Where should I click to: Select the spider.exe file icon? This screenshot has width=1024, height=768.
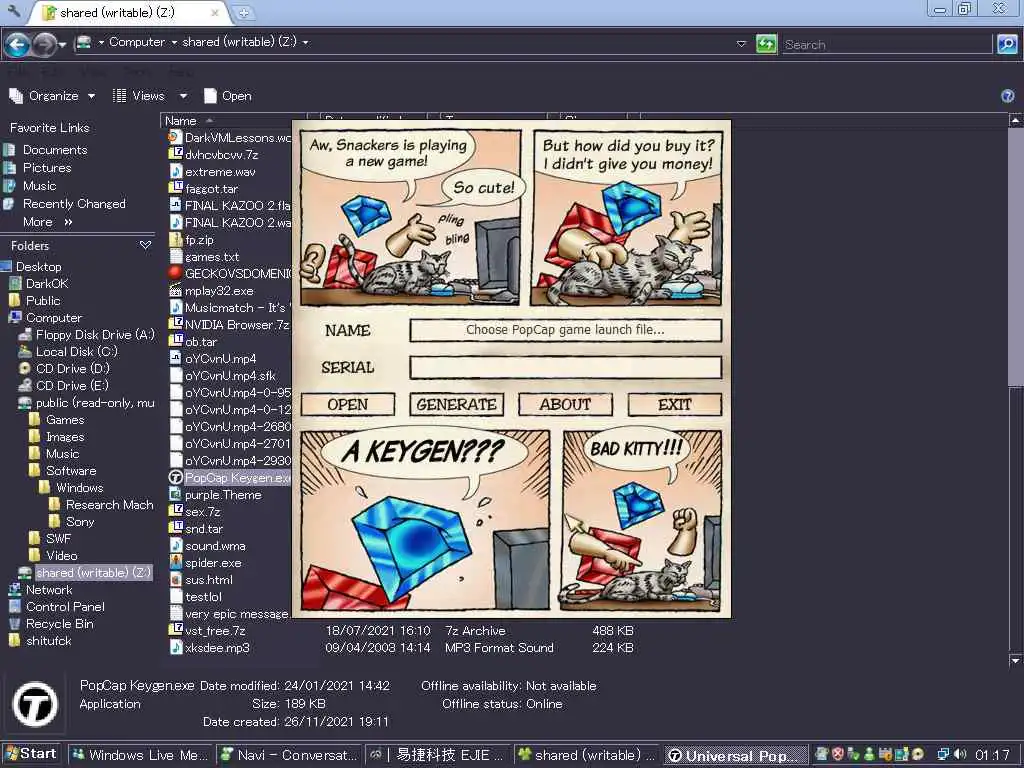(176, 562)
